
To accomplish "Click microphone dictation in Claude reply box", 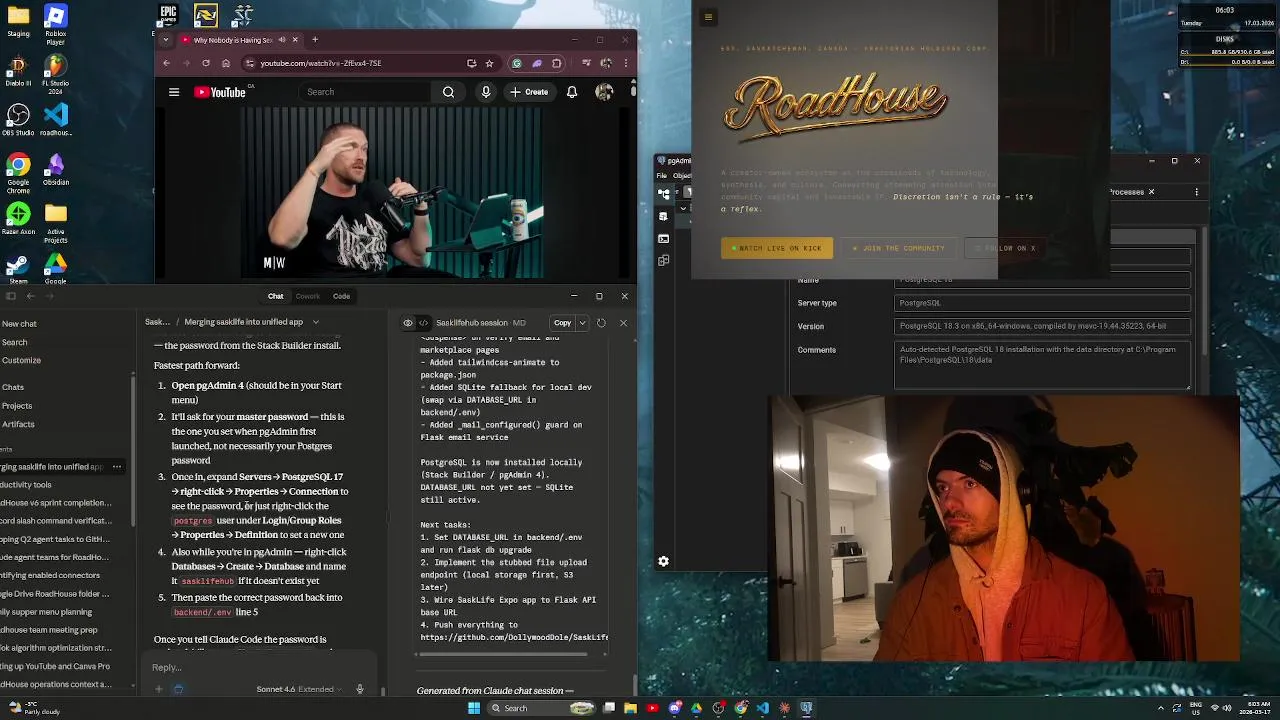I will (360, 689).
